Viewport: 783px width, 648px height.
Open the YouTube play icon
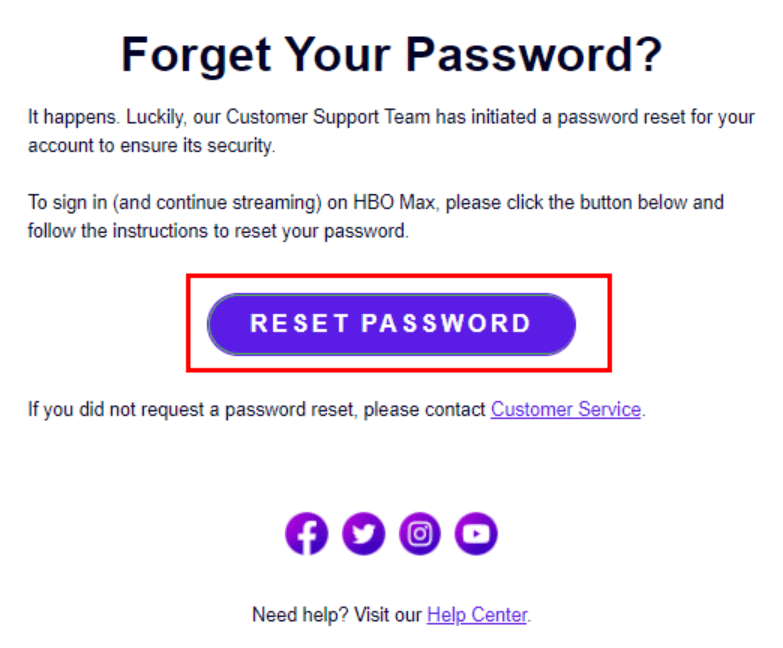(x=477, y=534)
